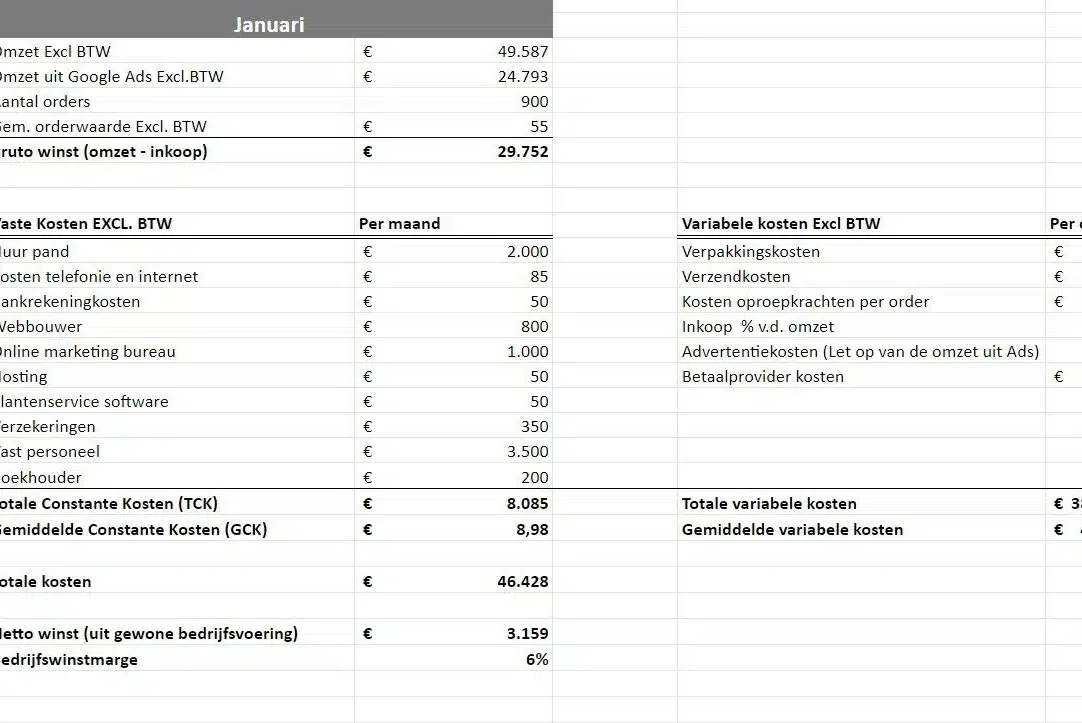This screenshot has width=1082, height=723.
Task: Click the Verpakkingskosten label cell
Action: click(x=860, y=251)
